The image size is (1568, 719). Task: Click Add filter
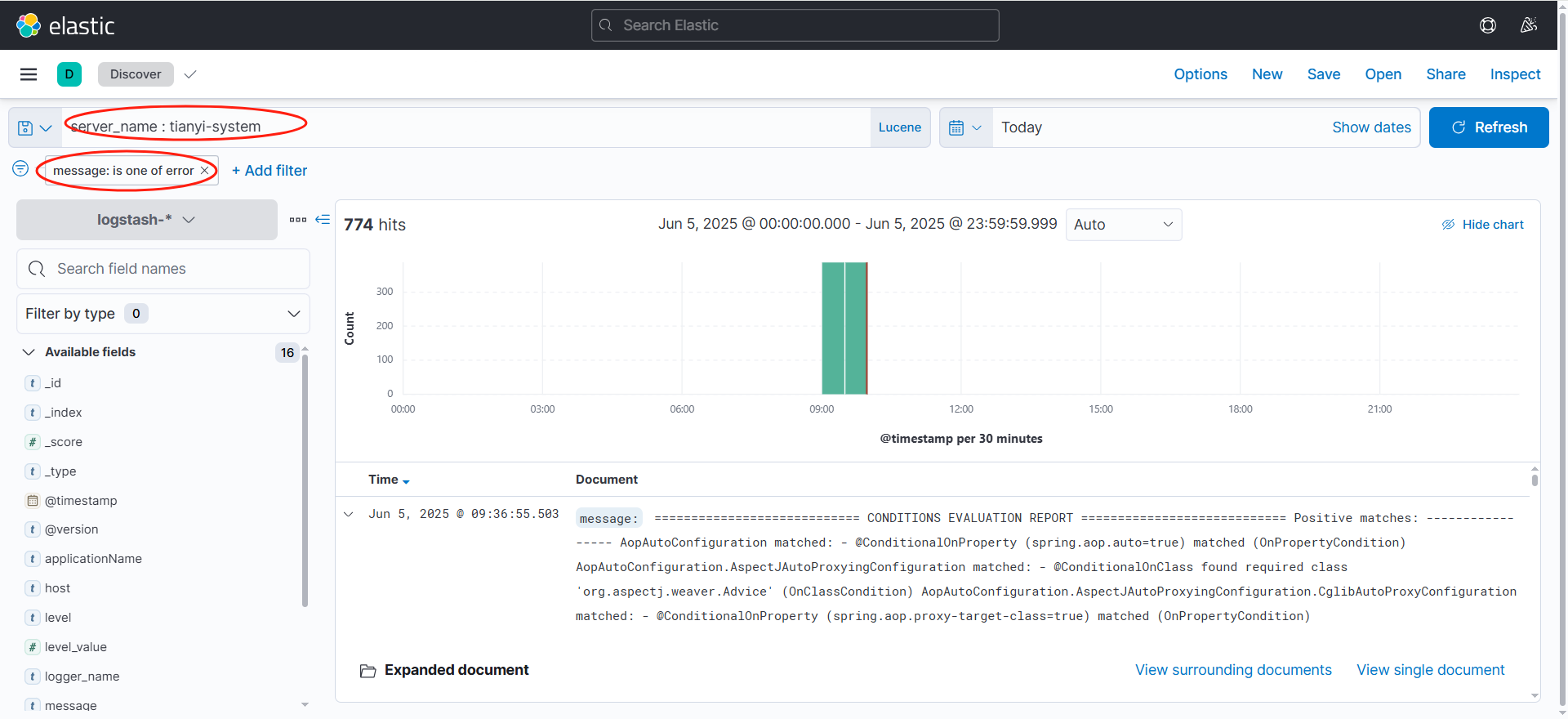pyautogui.click(x=269, y=171)
